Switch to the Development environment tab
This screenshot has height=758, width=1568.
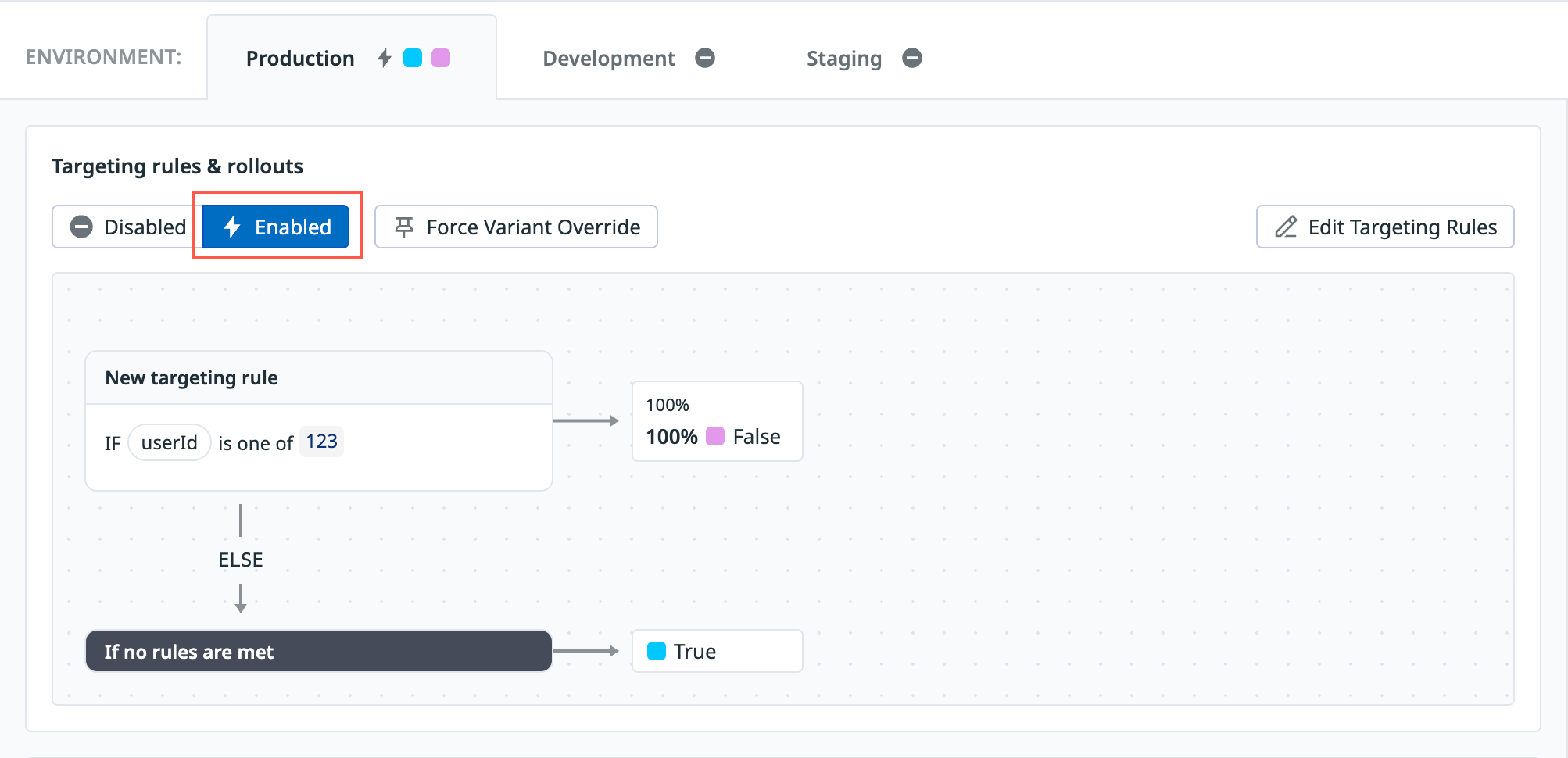click(x=609, y=59)
